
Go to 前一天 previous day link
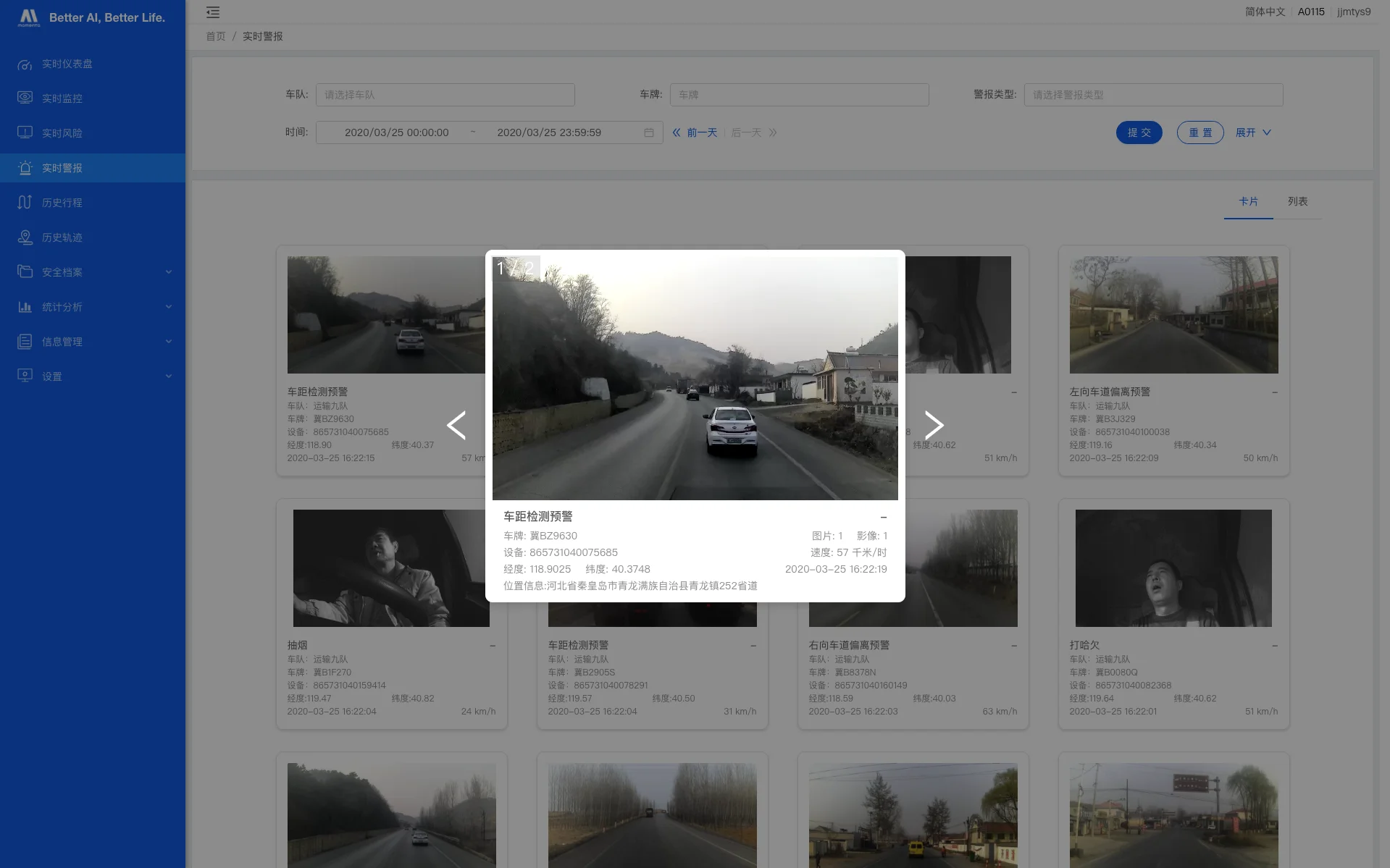coord(695,132)
